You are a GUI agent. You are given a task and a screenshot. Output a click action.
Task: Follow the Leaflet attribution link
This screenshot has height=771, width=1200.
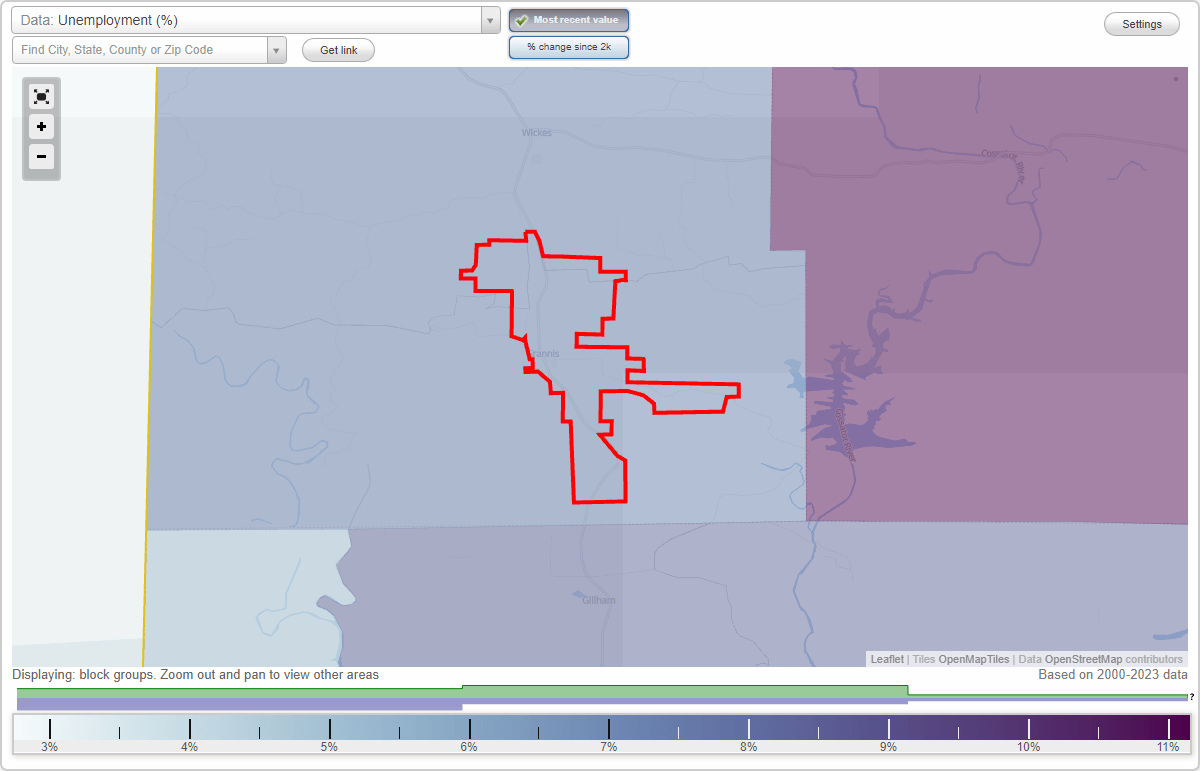coord(886,659)
